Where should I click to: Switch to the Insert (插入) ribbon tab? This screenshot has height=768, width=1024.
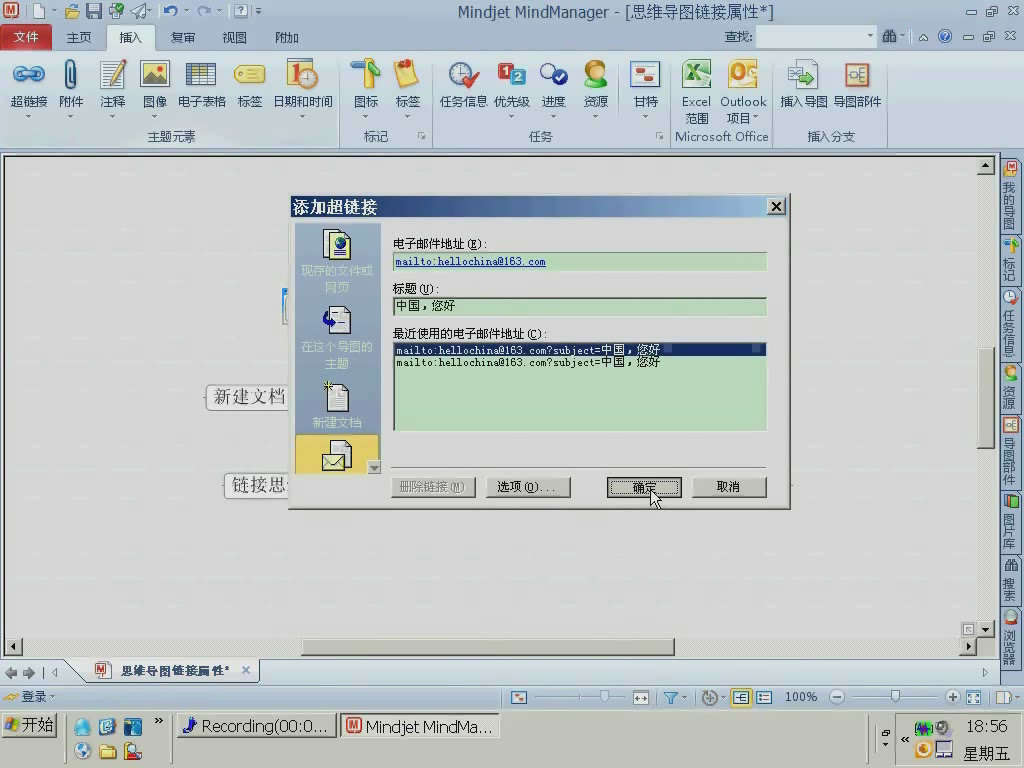click(131, 37)
